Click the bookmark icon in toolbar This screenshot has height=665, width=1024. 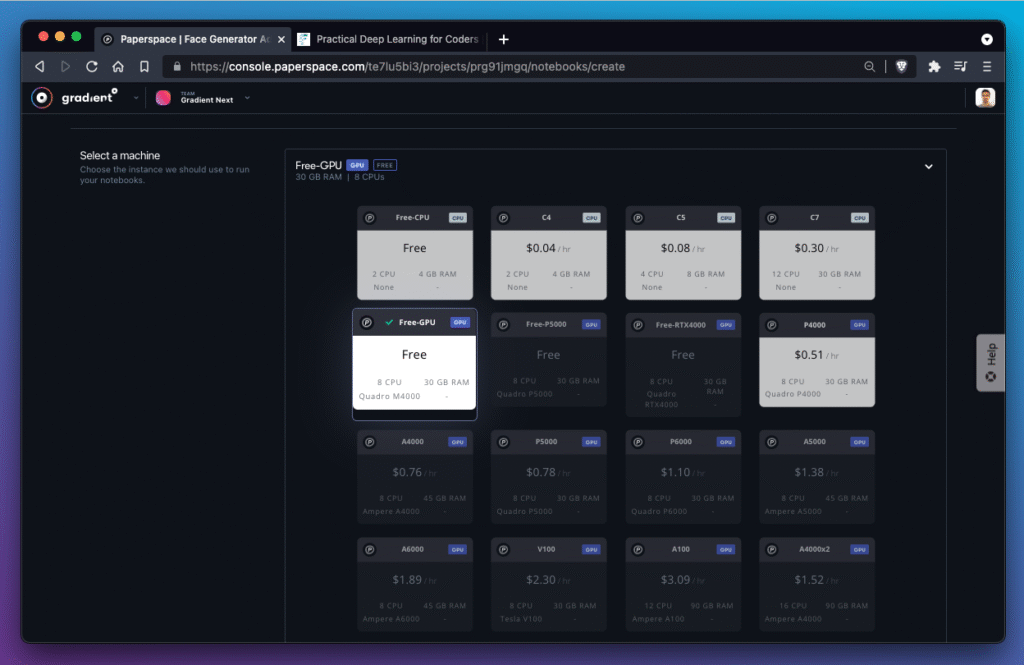tap(144, 67)
